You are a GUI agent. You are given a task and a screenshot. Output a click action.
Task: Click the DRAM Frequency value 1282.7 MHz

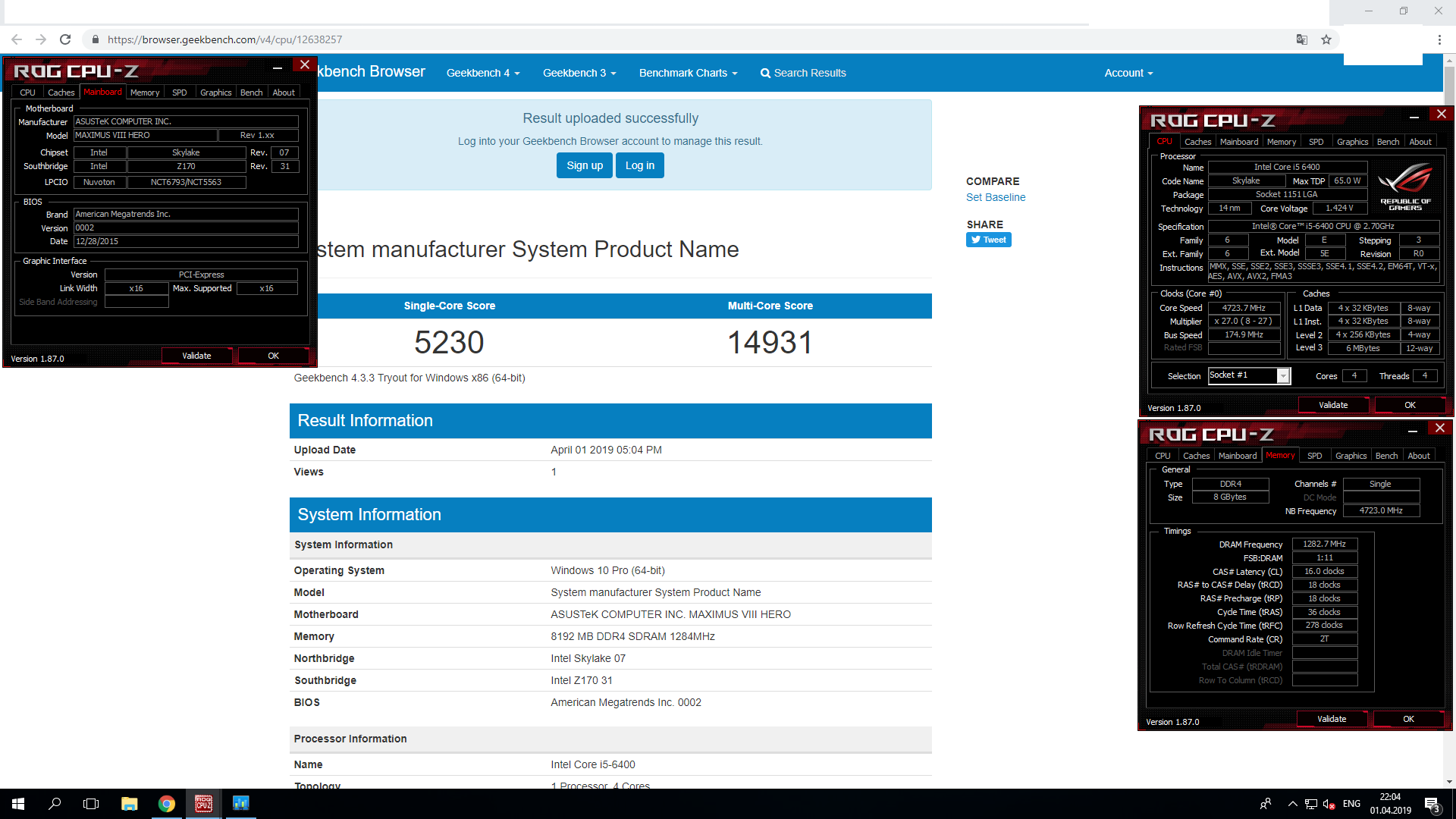(1325, 544)
